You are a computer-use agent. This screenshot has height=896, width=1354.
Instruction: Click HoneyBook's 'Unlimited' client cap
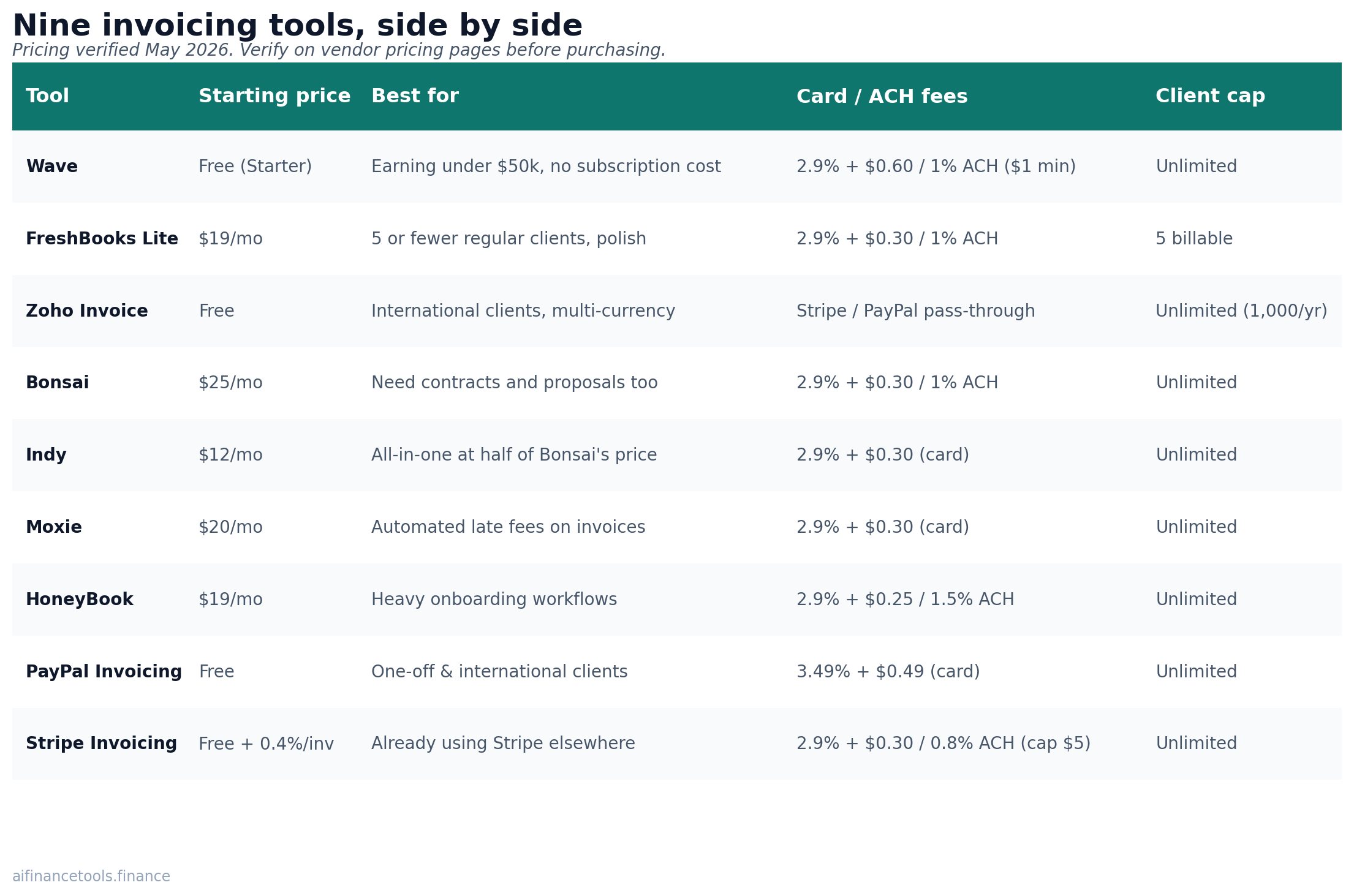[1196, 600]
